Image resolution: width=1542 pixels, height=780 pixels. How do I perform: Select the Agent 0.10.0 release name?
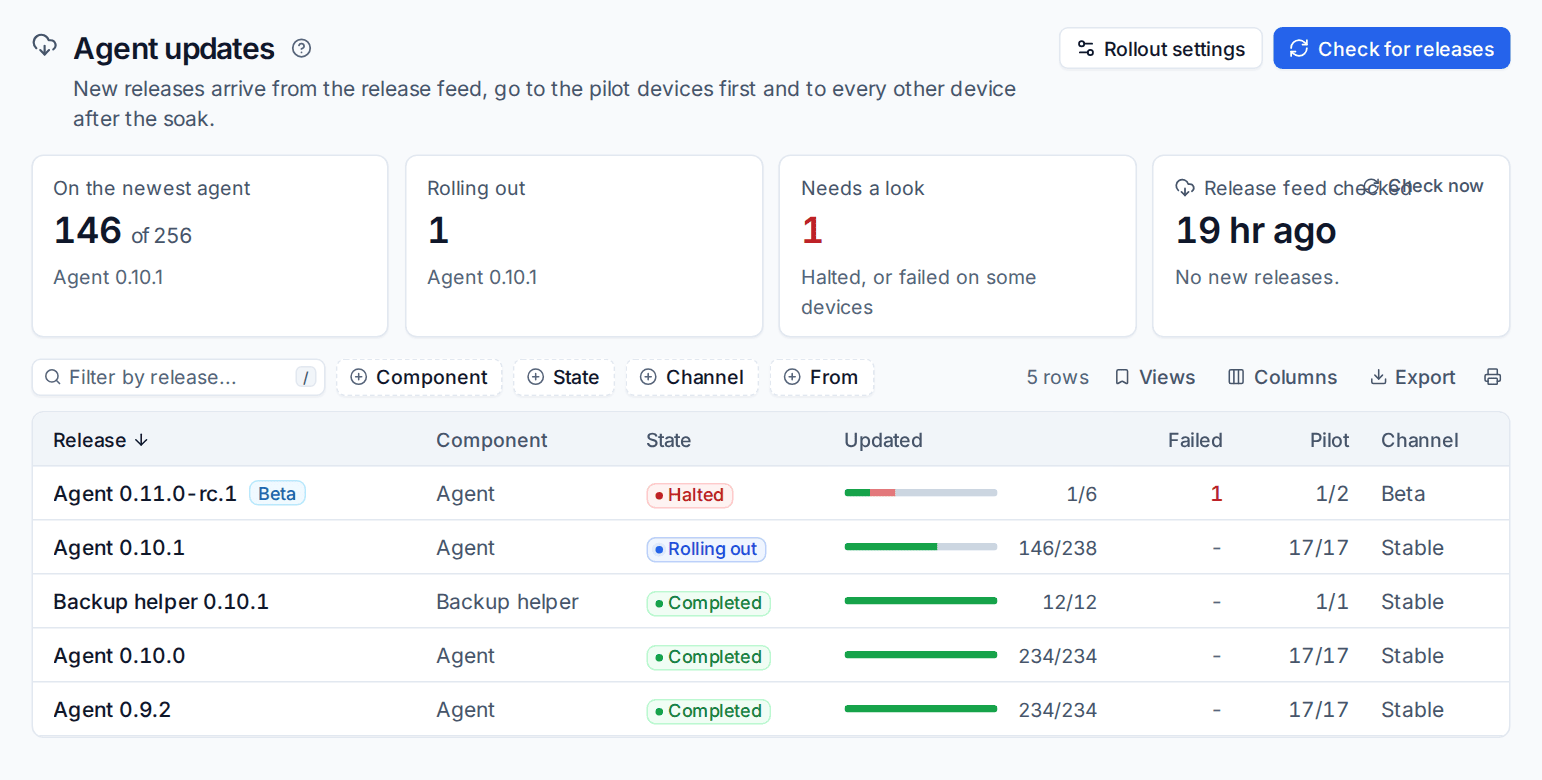(x=119, y=655)
